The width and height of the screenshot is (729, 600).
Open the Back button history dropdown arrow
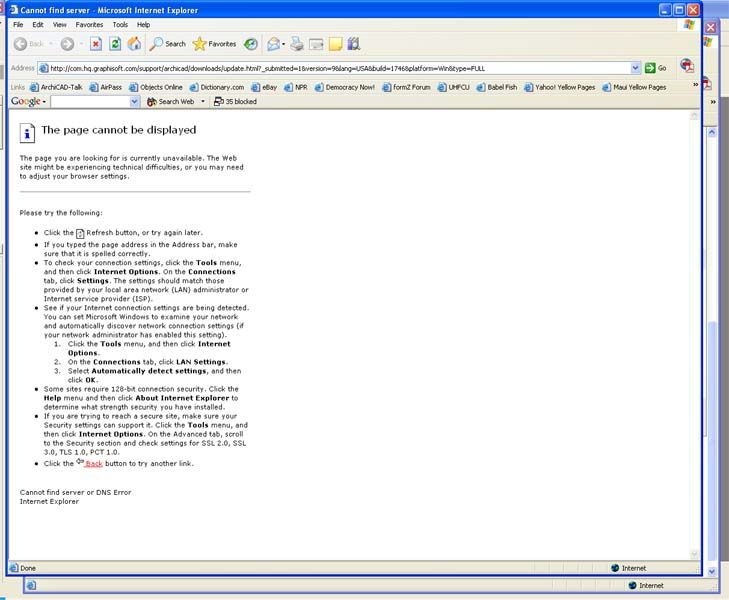(51, 44)
